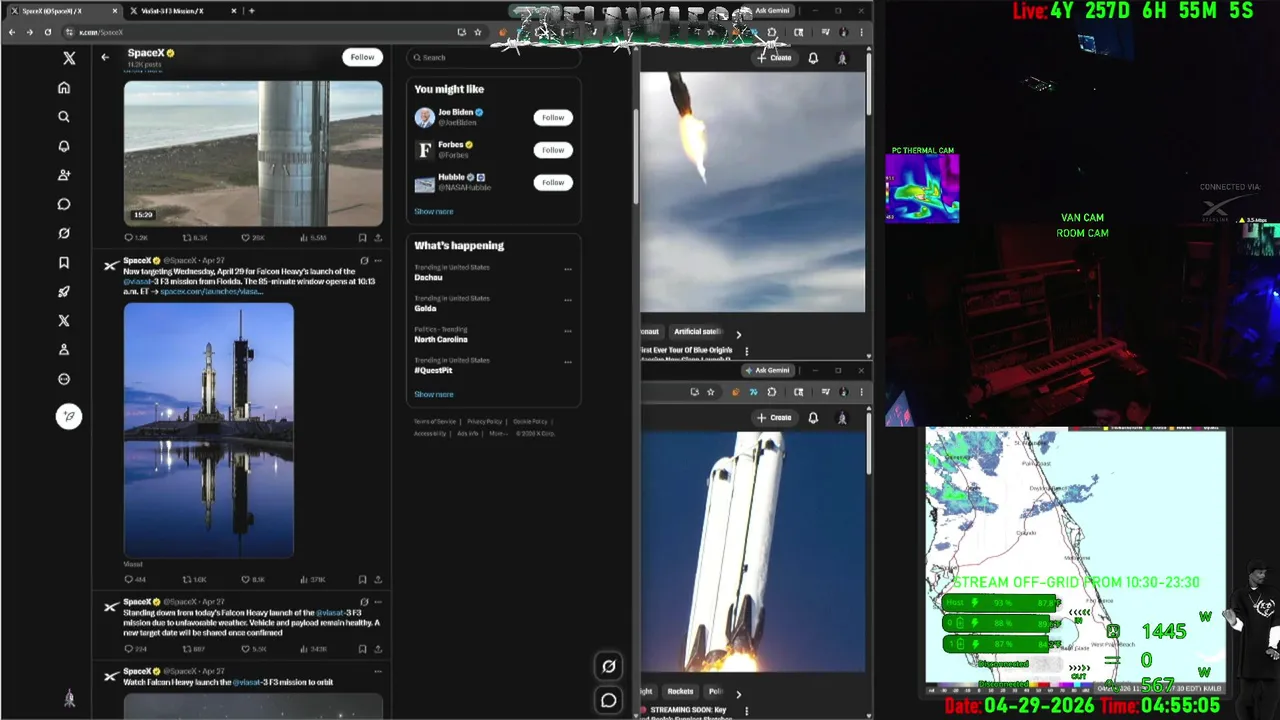Play the 15:29 Starship video thumbnail

pyautogui.click(x=253, y=153)
